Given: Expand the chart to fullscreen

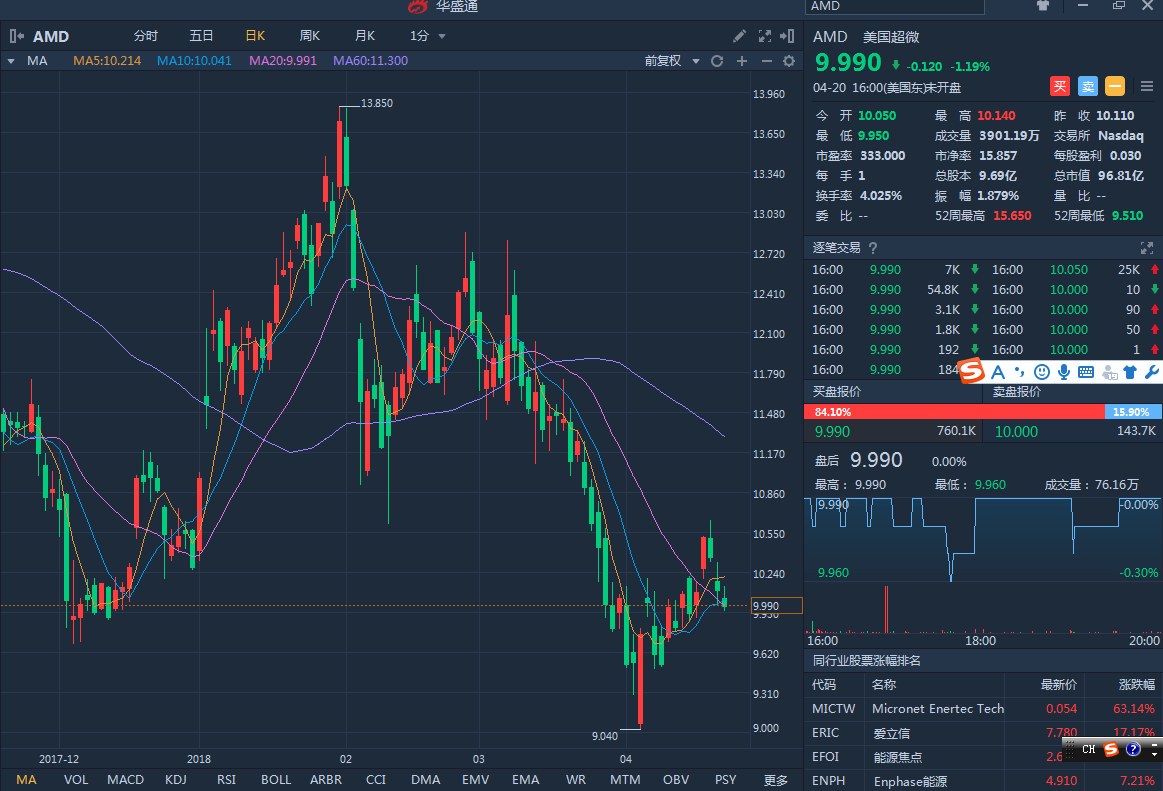Looking at the screenshot, I should pyautogui.click(x=764, y=36).
